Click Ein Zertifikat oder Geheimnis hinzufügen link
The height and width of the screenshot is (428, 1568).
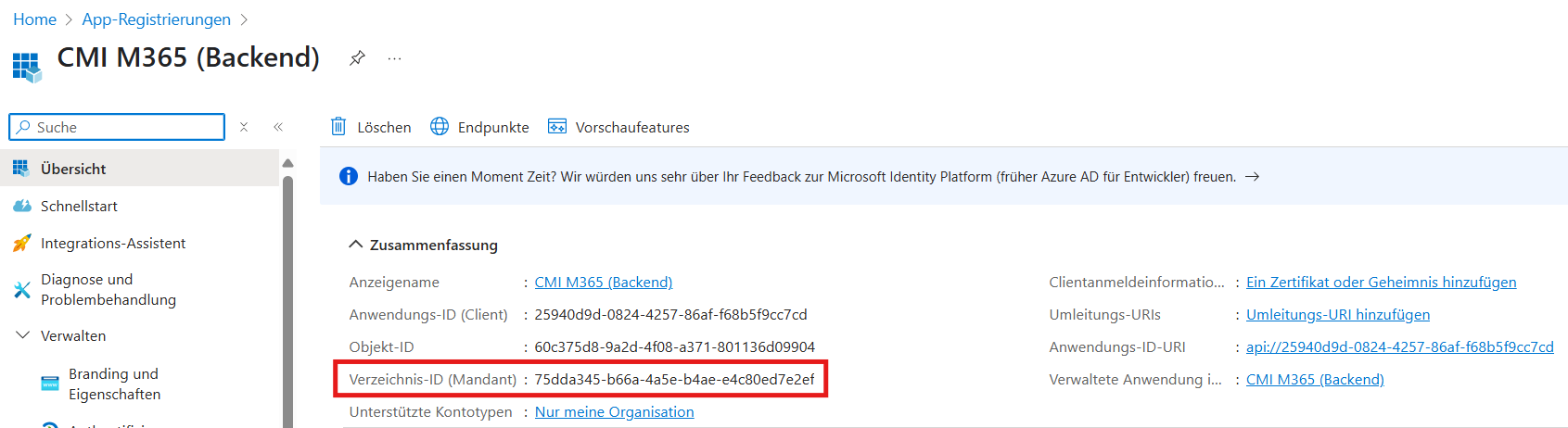[1381, 283]
